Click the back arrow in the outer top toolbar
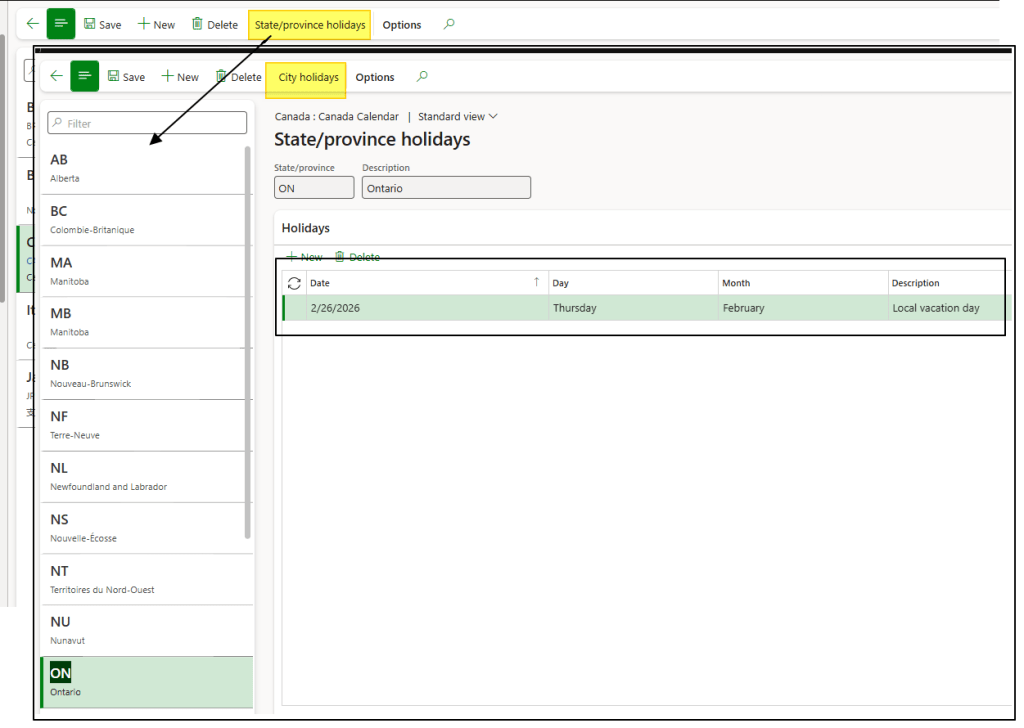The width and height of the screenshot is (1024, 728). (x=32, y=24)
